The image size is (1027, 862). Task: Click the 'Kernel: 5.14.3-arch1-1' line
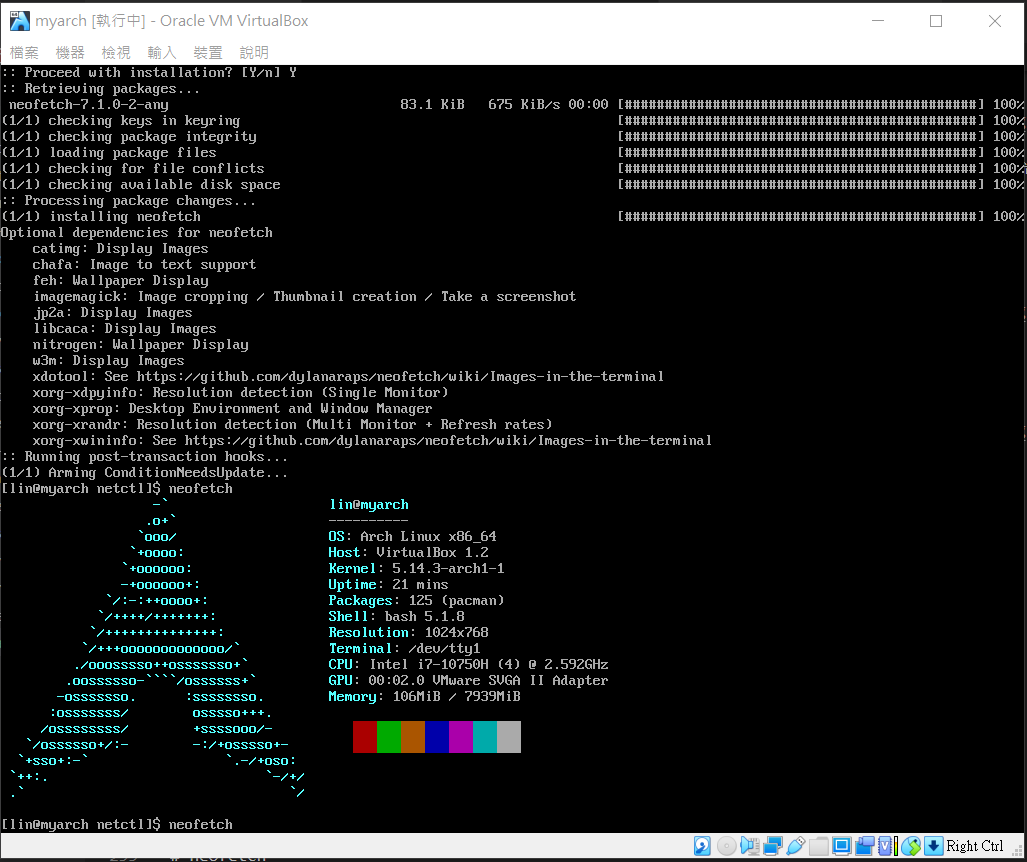[x=417, y=569]
